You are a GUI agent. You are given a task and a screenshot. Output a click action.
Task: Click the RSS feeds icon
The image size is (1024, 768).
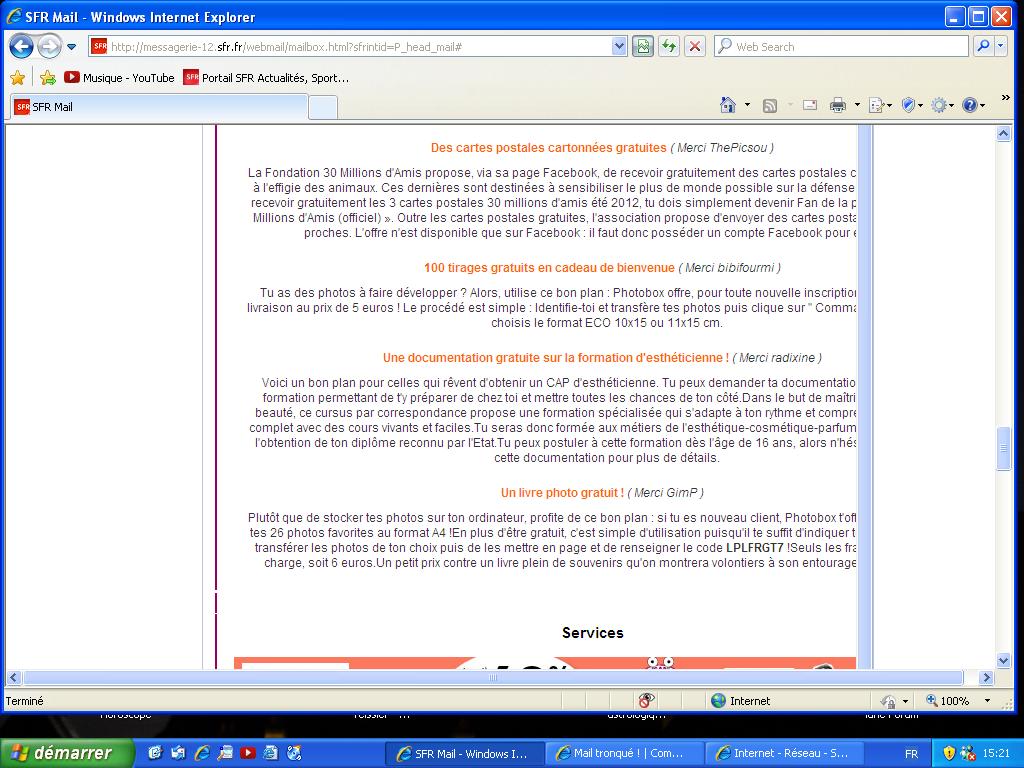(x=770, y=105)
